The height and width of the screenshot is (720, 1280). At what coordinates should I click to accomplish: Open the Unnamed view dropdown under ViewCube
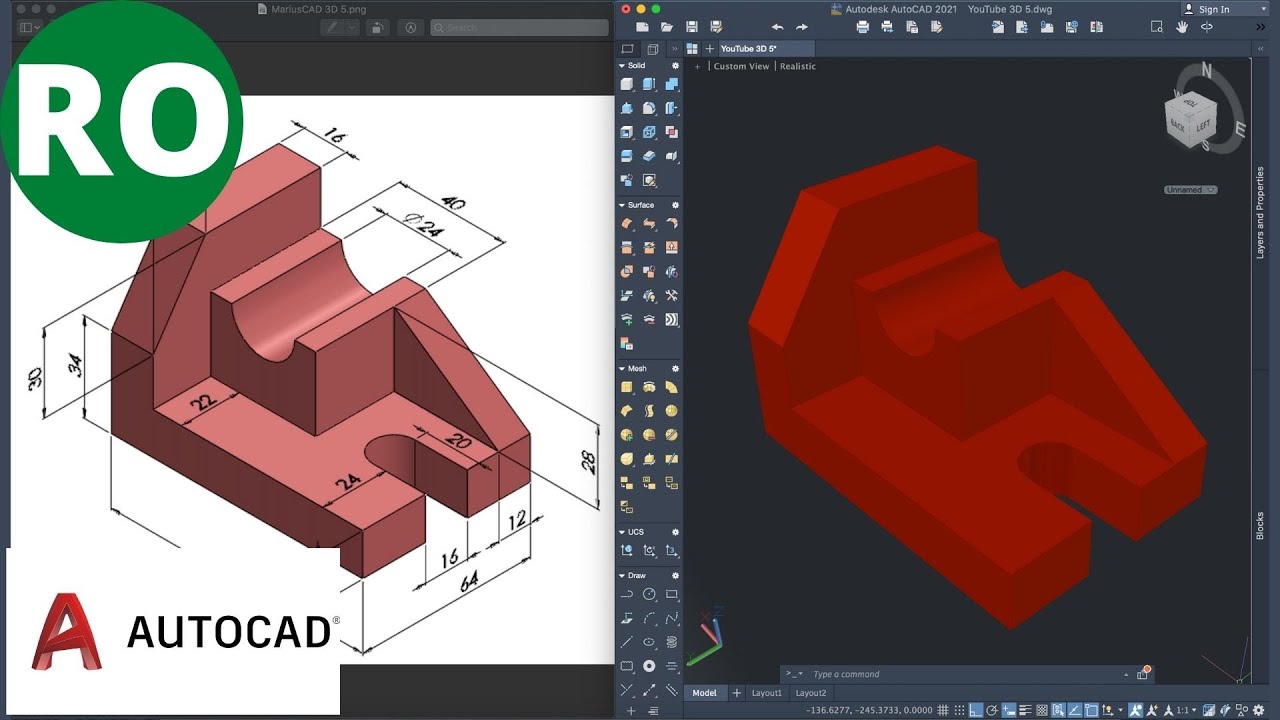[1190, 190]
